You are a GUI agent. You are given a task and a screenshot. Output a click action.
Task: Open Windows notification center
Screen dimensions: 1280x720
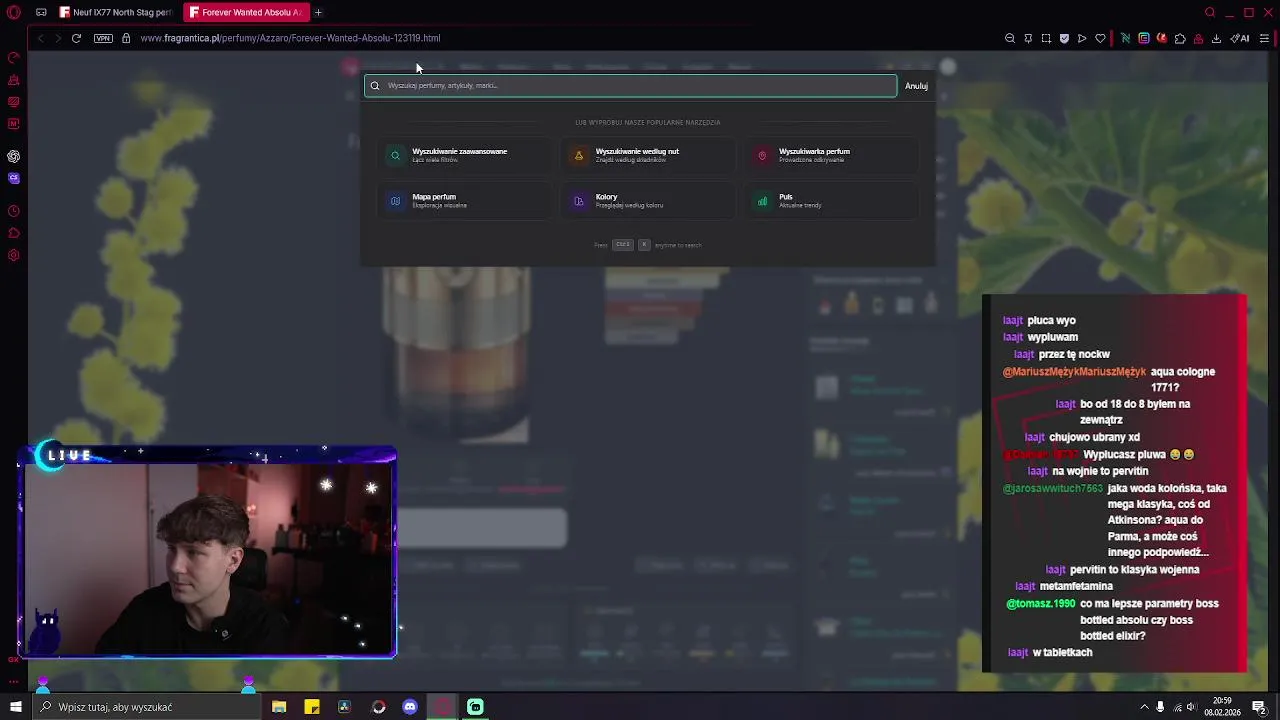[1259, 707]
